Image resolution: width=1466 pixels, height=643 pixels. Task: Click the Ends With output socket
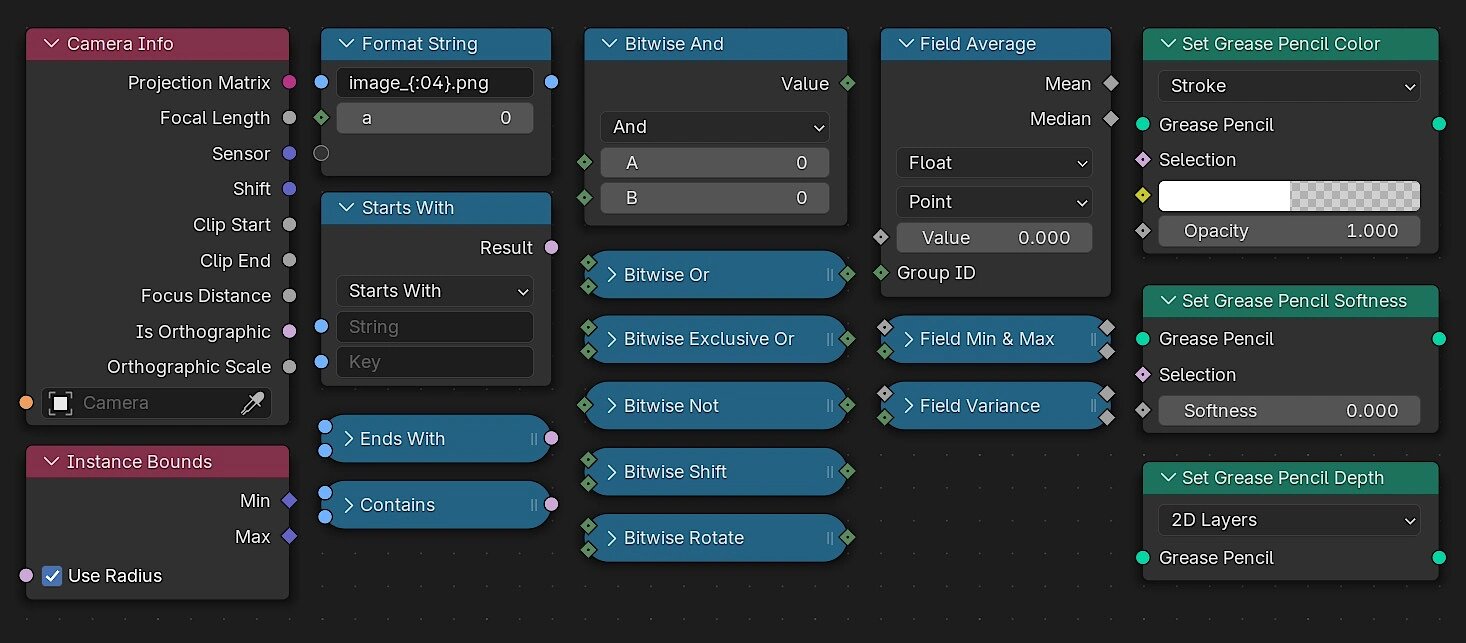(x=552, y=438)
